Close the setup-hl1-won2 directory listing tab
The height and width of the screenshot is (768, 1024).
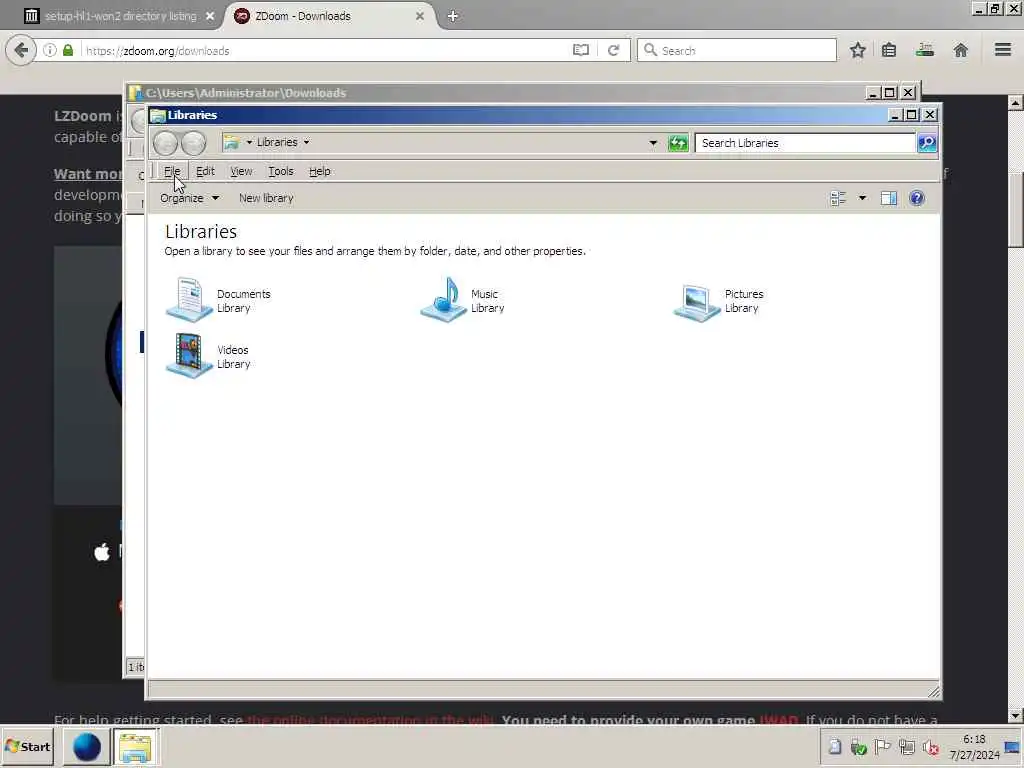(x=210, y=16)
